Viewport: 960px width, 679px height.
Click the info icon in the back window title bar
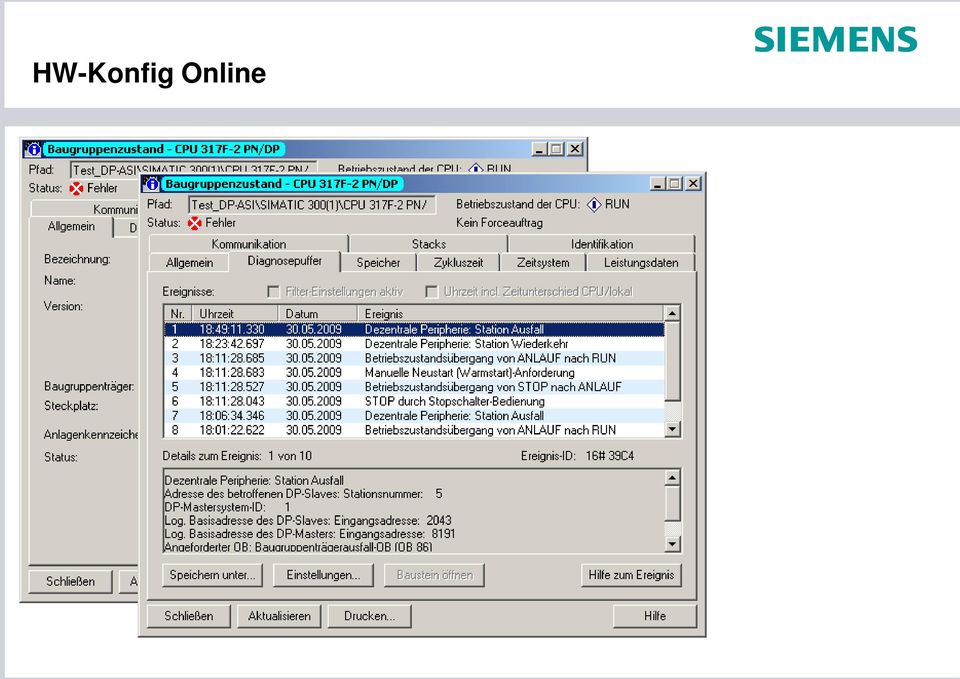point(33,149)
